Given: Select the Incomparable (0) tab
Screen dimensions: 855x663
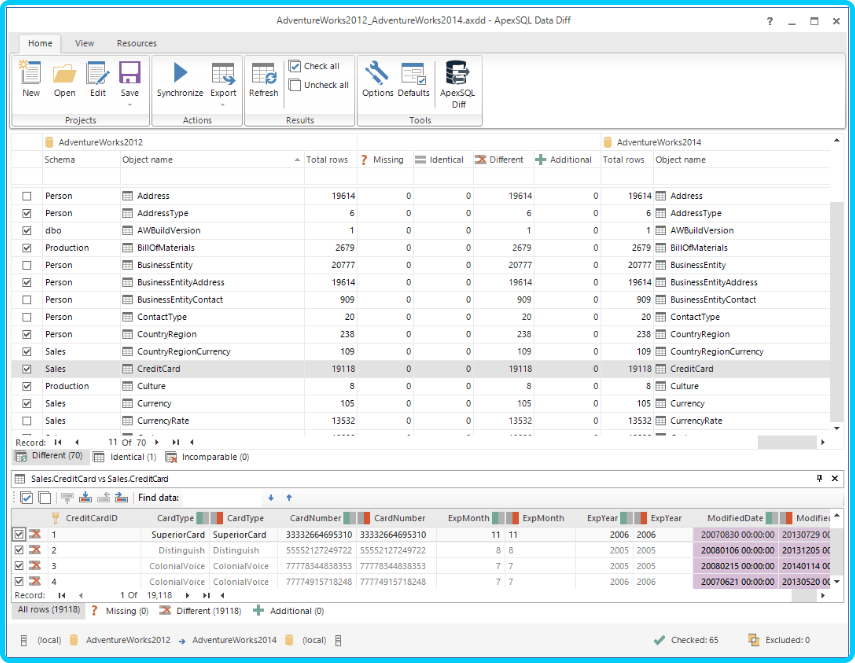Looking at the screenshot, I should point(208,457).
